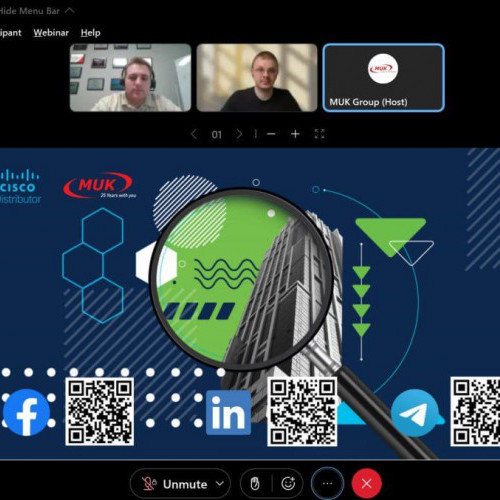Go to previous slide arrow
This screenshot has width=500, height=500.
pos(194,134)
